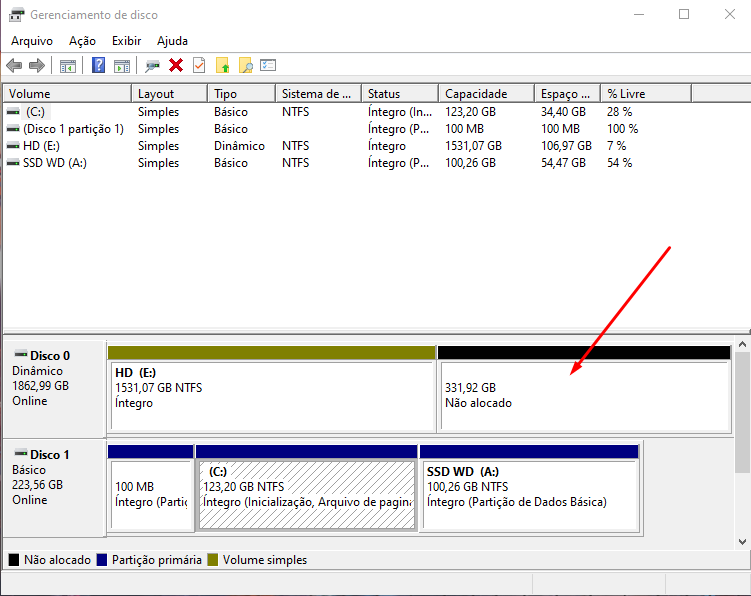This screenshot has height=596, width=751.
Task: Click drive icon beside HD (E:) row
Action: point(13,146)
